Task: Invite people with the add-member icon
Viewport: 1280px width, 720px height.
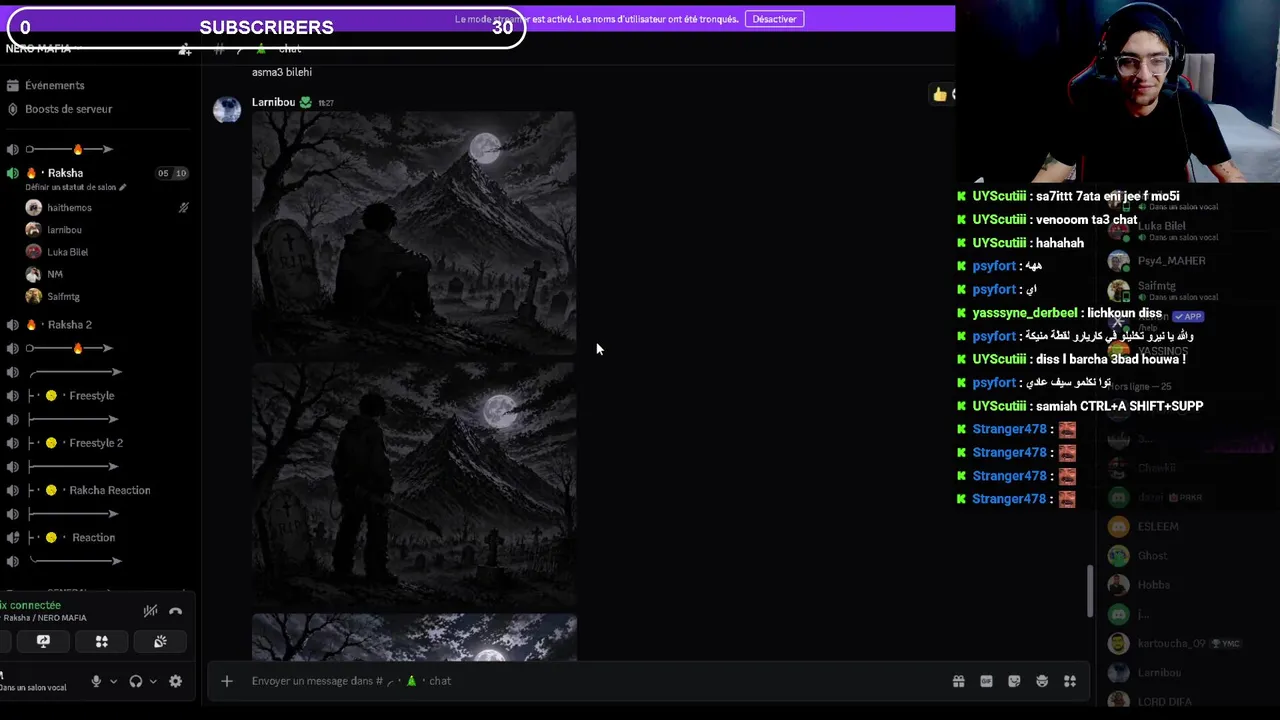Action: 184,49
